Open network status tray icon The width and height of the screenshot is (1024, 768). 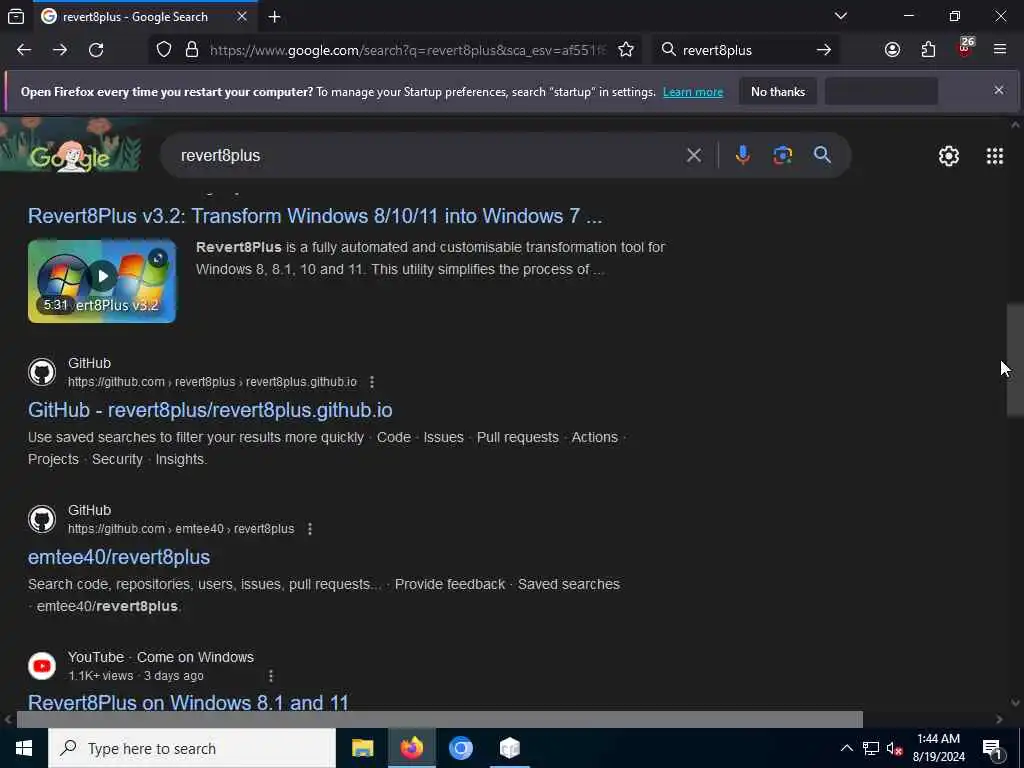point(871,748)
